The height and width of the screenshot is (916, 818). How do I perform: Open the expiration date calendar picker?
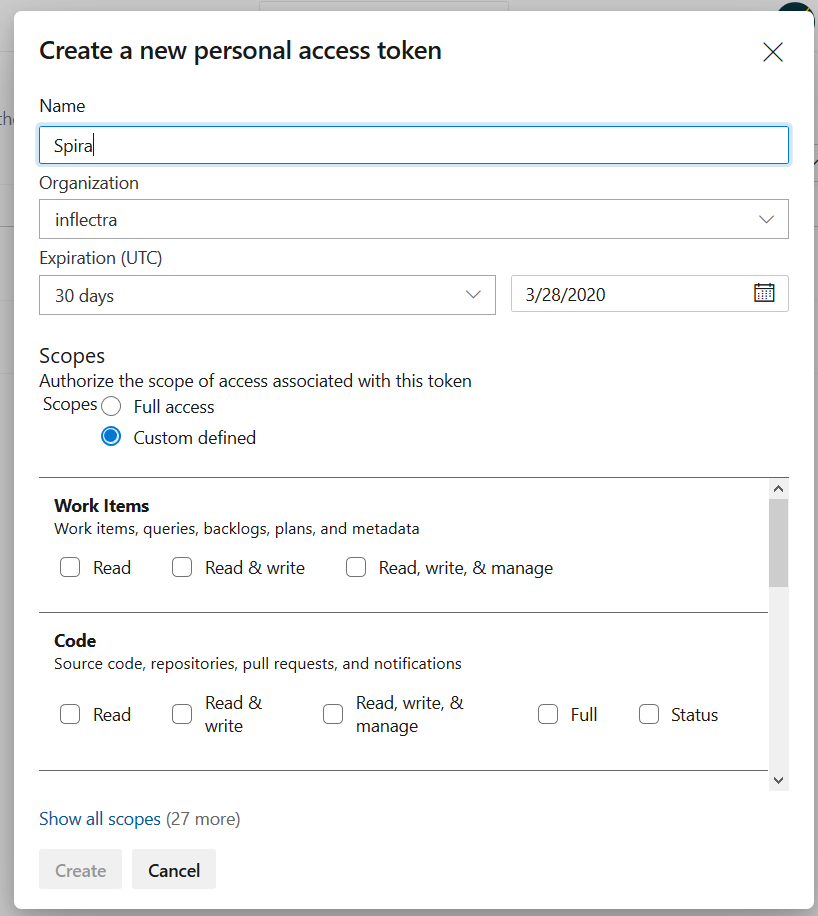(x=764, y=294)
